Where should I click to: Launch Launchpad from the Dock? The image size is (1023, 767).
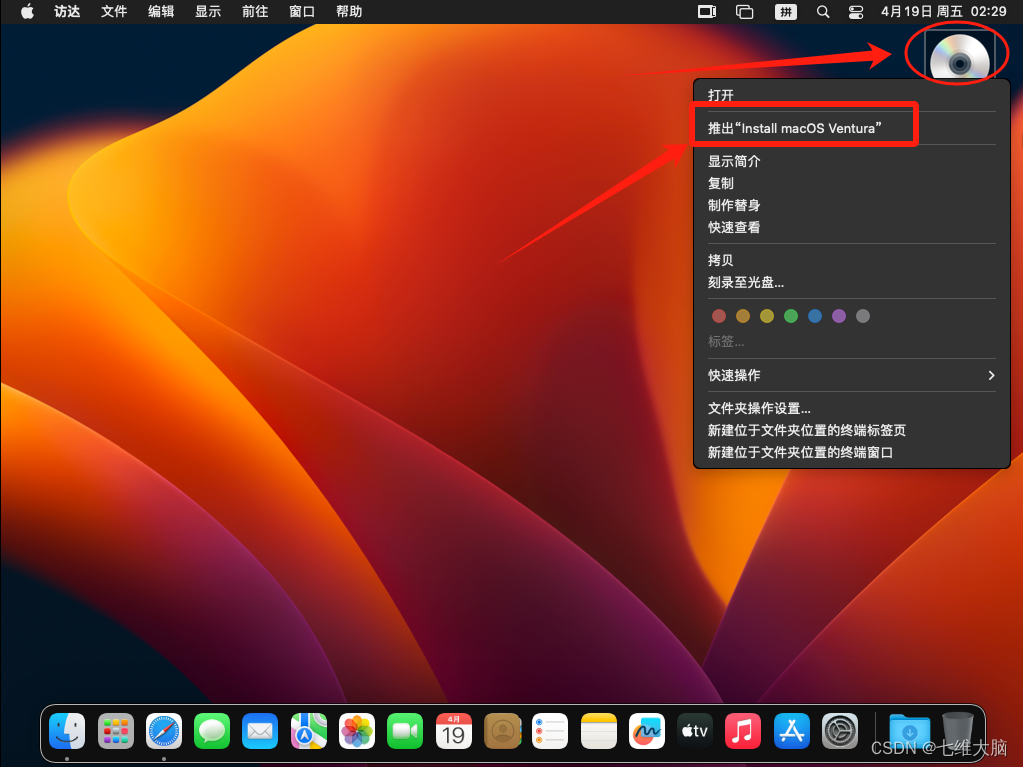pyautogui.click(x=115, y=731)
